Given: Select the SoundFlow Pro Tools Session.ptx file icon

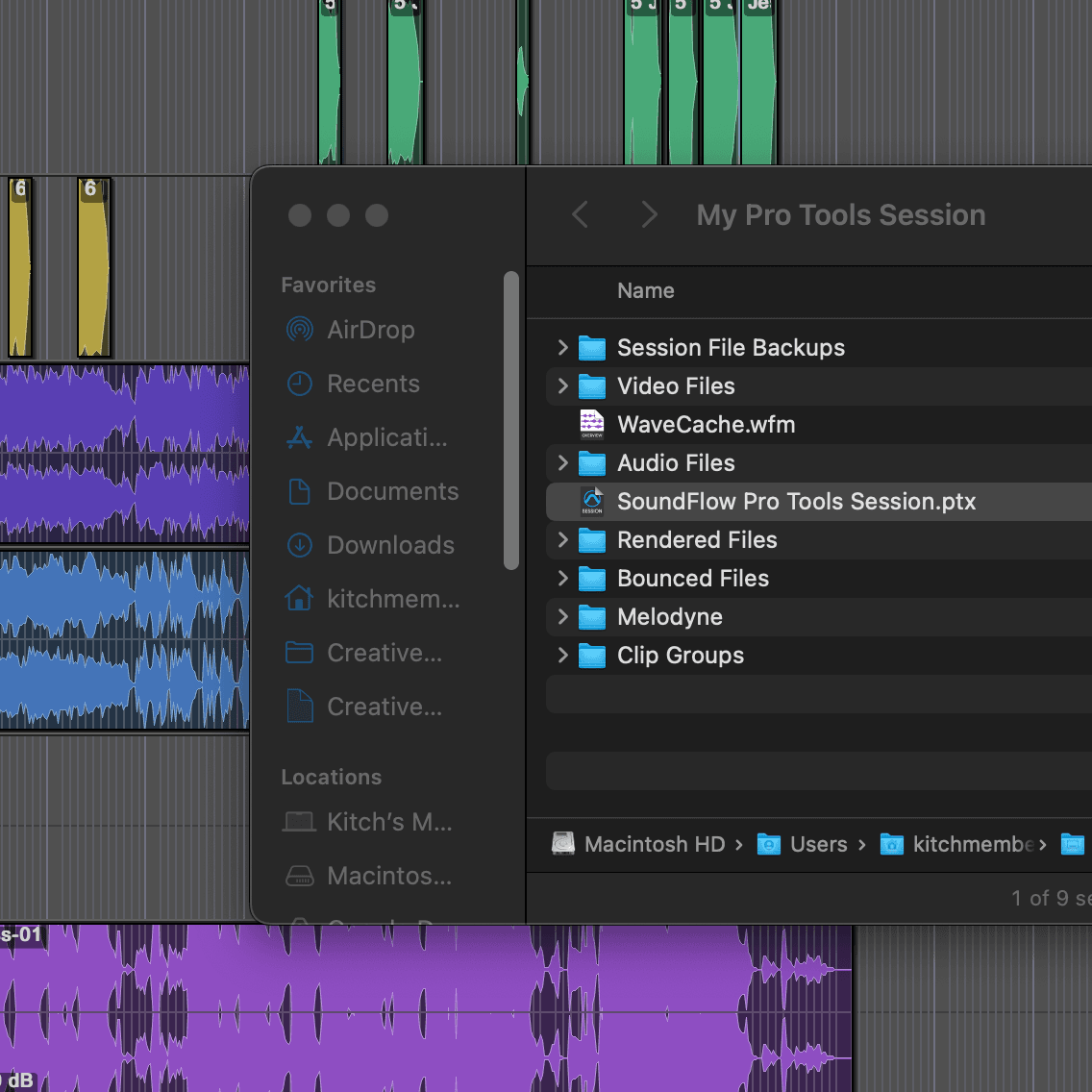Looking at the screenshot, I should click(x=592, y=502).
